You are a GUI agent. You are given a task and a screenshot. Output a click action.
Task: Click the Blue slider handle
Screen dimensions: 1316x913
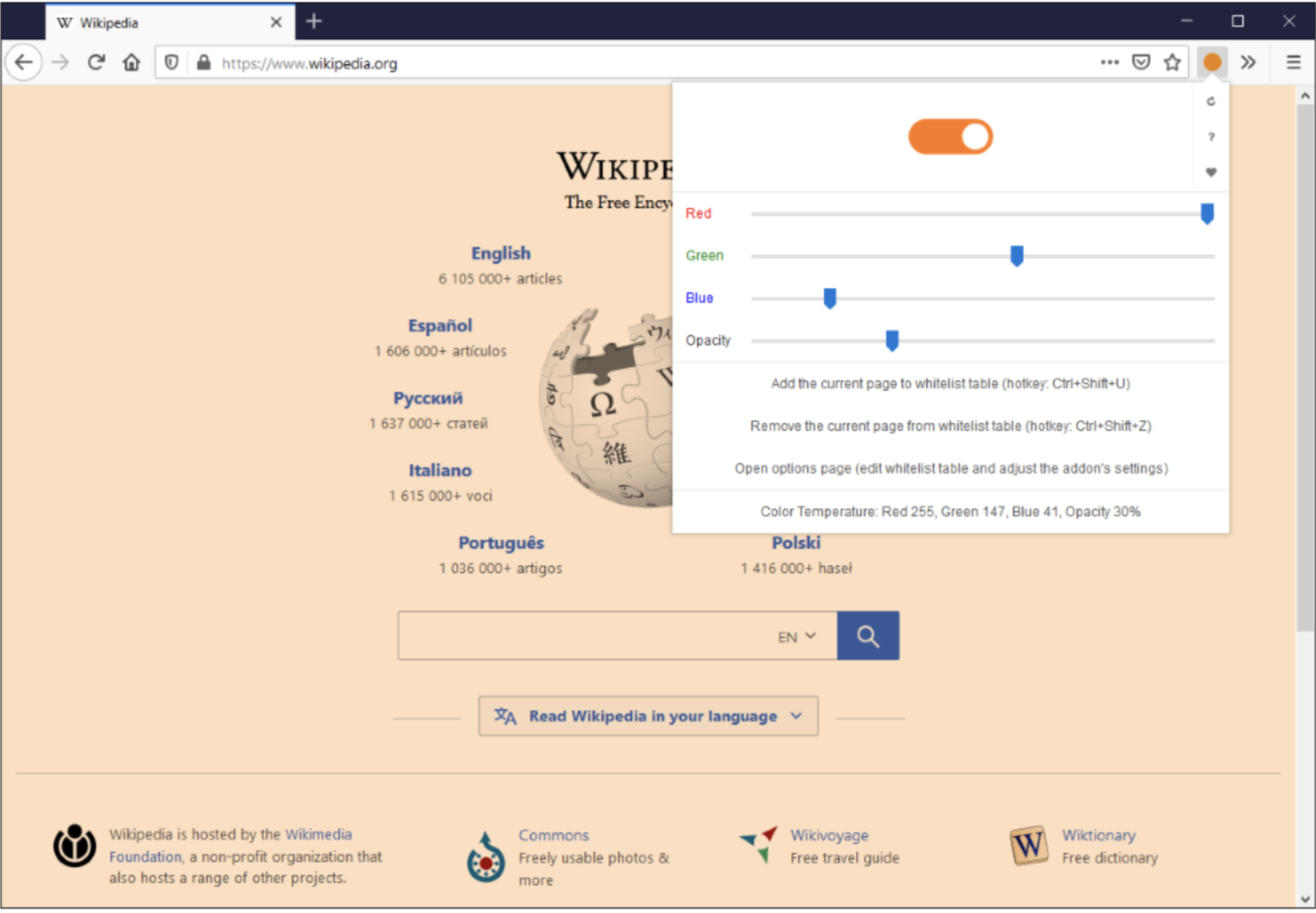point(829,298)
